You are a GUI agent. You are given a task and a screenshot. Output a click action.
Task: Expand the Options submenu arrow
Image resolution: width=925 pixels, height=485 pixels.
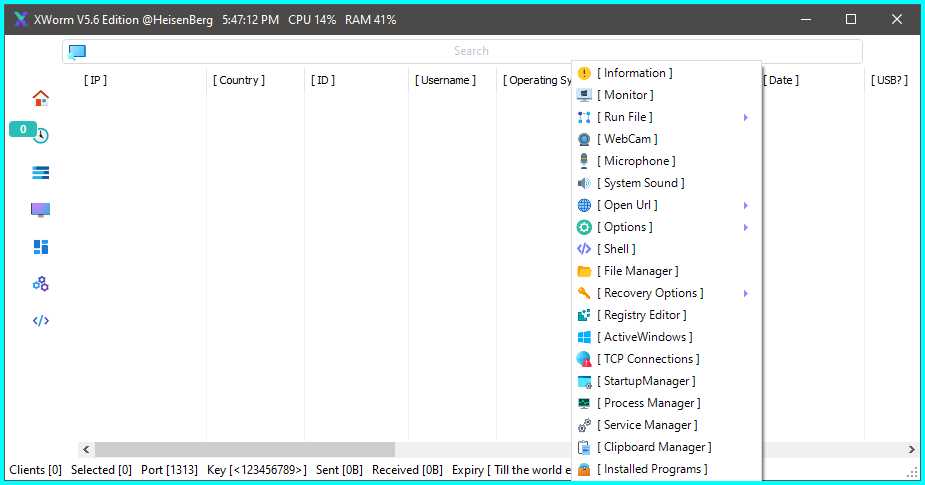pyautogui.click(x=746, y=227)
